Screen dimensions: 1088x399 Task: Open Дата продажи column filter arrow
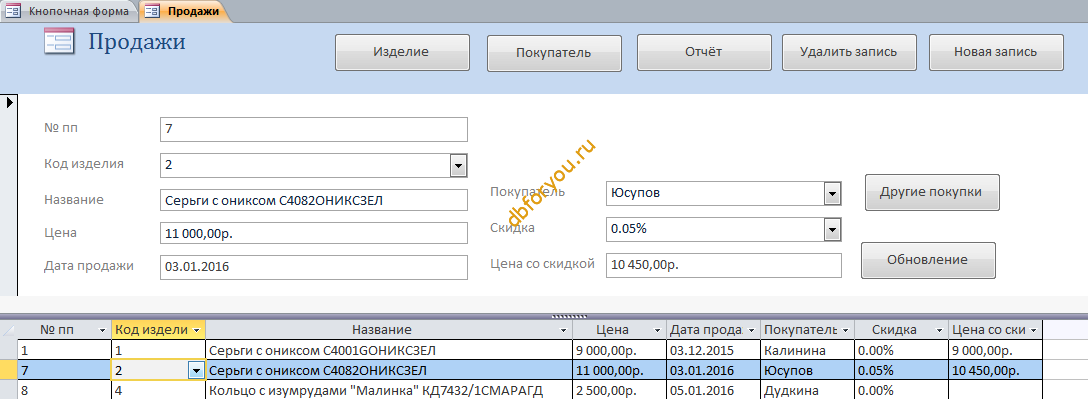751,330
